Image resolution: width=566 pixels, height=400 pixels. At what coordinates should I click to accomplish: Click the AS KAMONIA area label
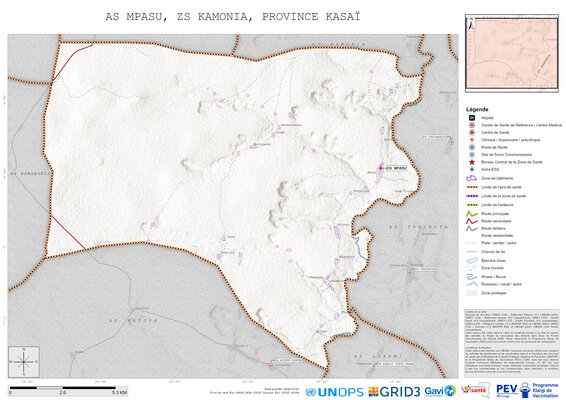339,44
